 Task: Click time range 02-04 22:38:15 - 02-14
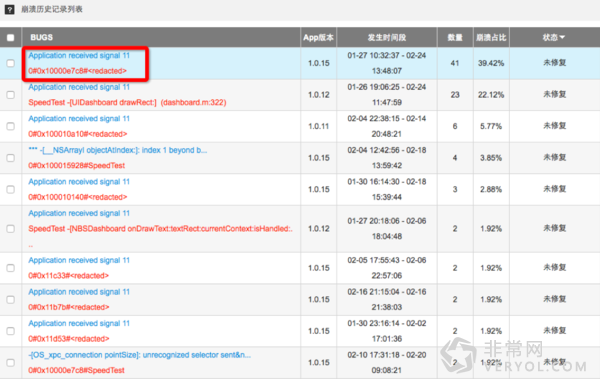(387, 126)
